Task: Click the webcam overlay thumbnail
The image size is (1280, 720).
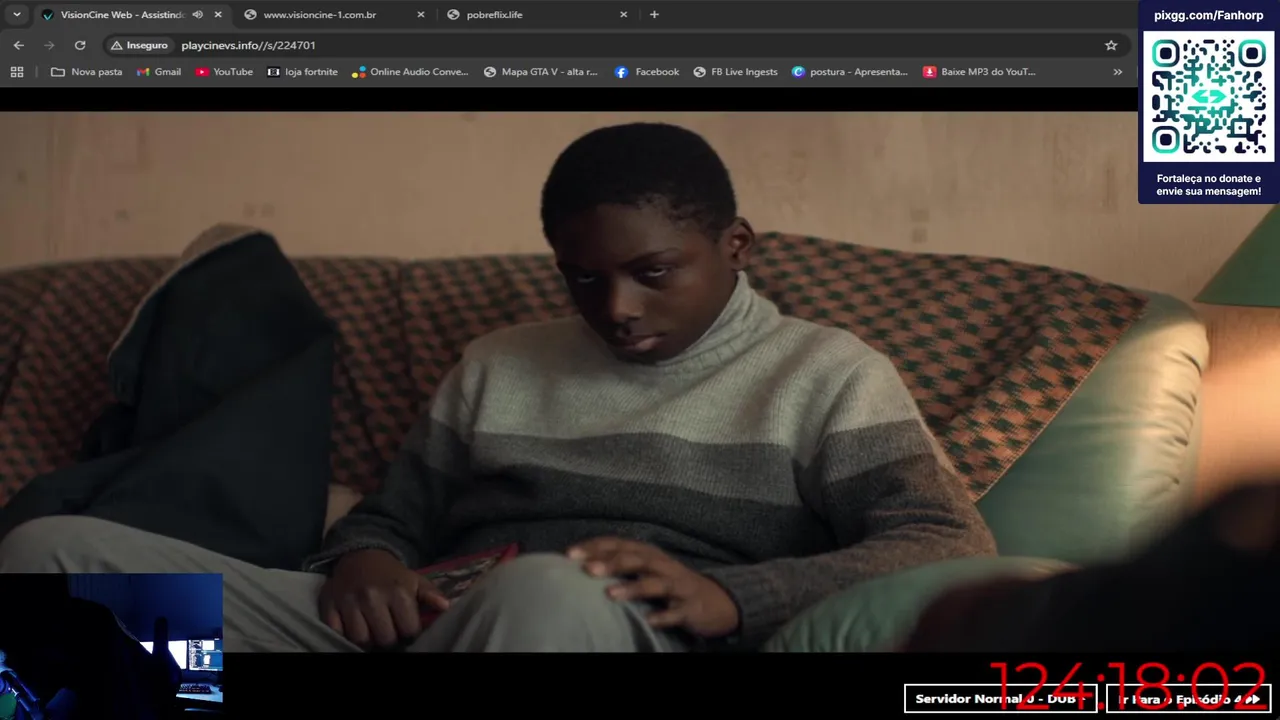Action: click(111, 646)
